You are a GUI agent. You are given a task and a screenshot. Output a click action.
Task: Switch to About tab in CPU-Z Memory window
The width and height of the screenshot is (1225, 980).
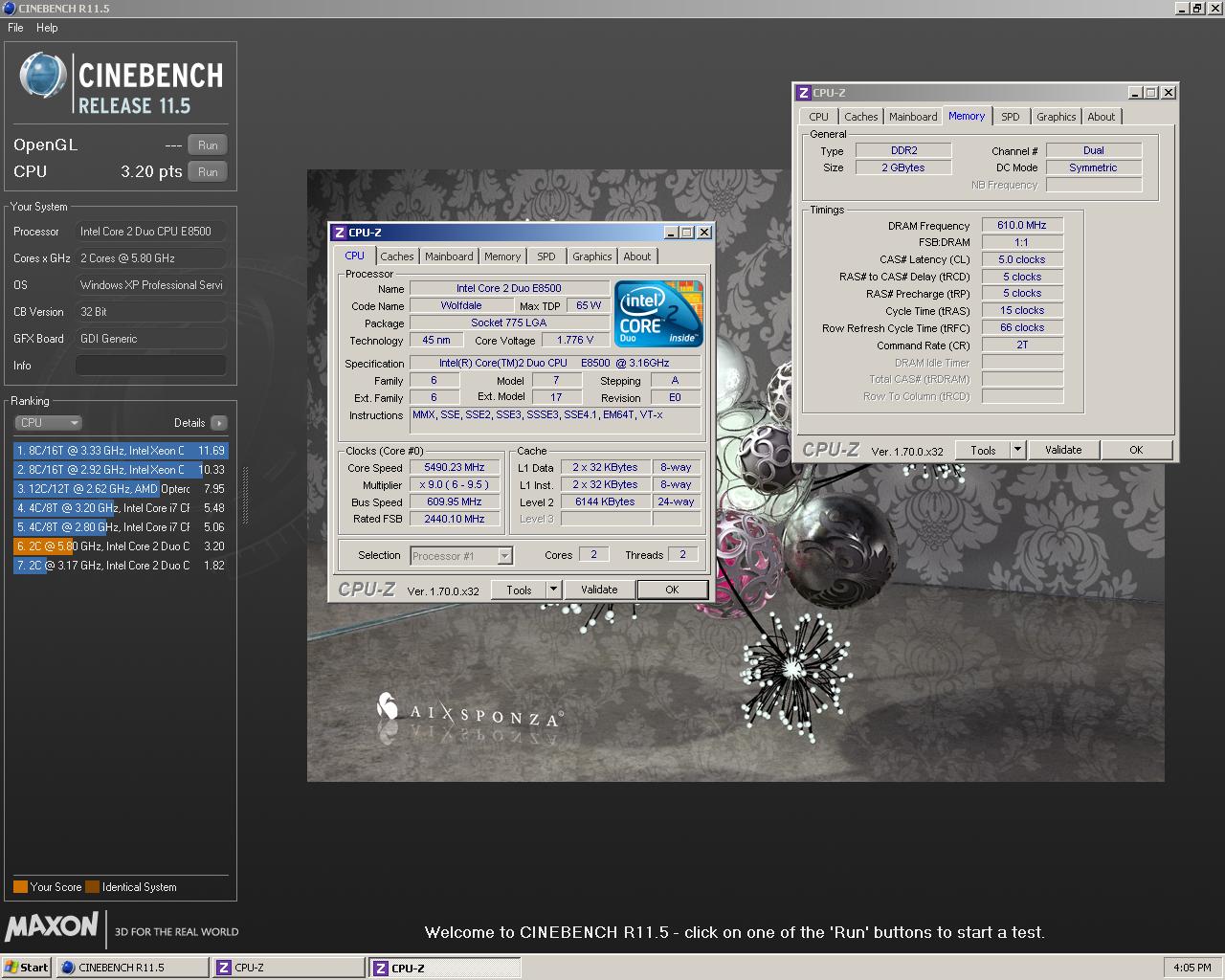[x=1102, y=117]
